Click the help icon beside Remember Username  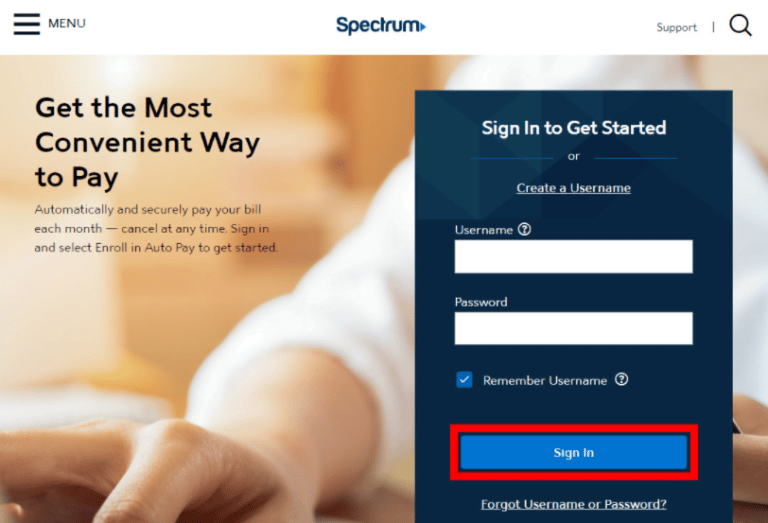point(622,379)
